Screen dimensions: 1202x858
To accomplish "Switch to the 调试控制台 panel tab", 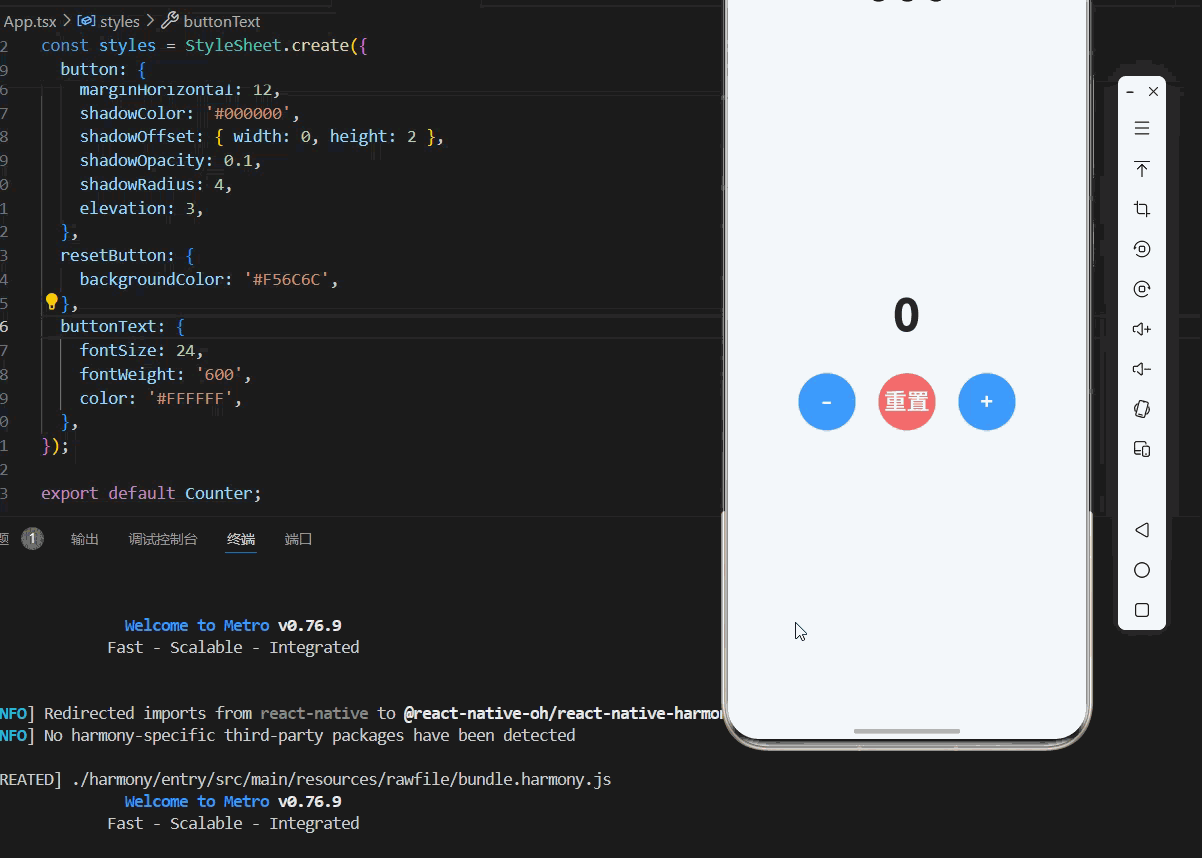I will click(163, 539).
